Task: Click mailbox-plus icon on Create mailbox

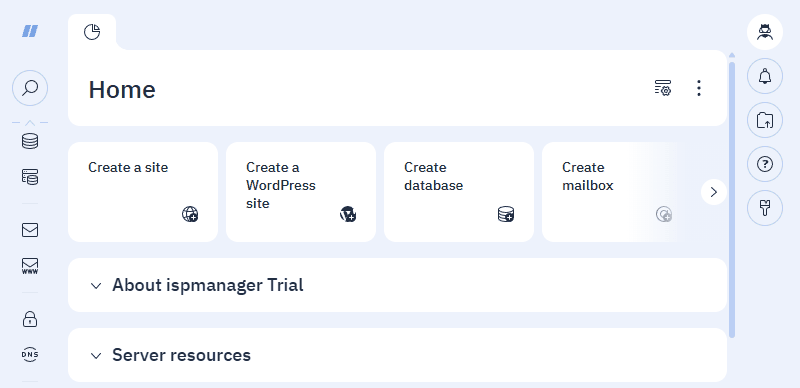Action: tap(664, 214)
